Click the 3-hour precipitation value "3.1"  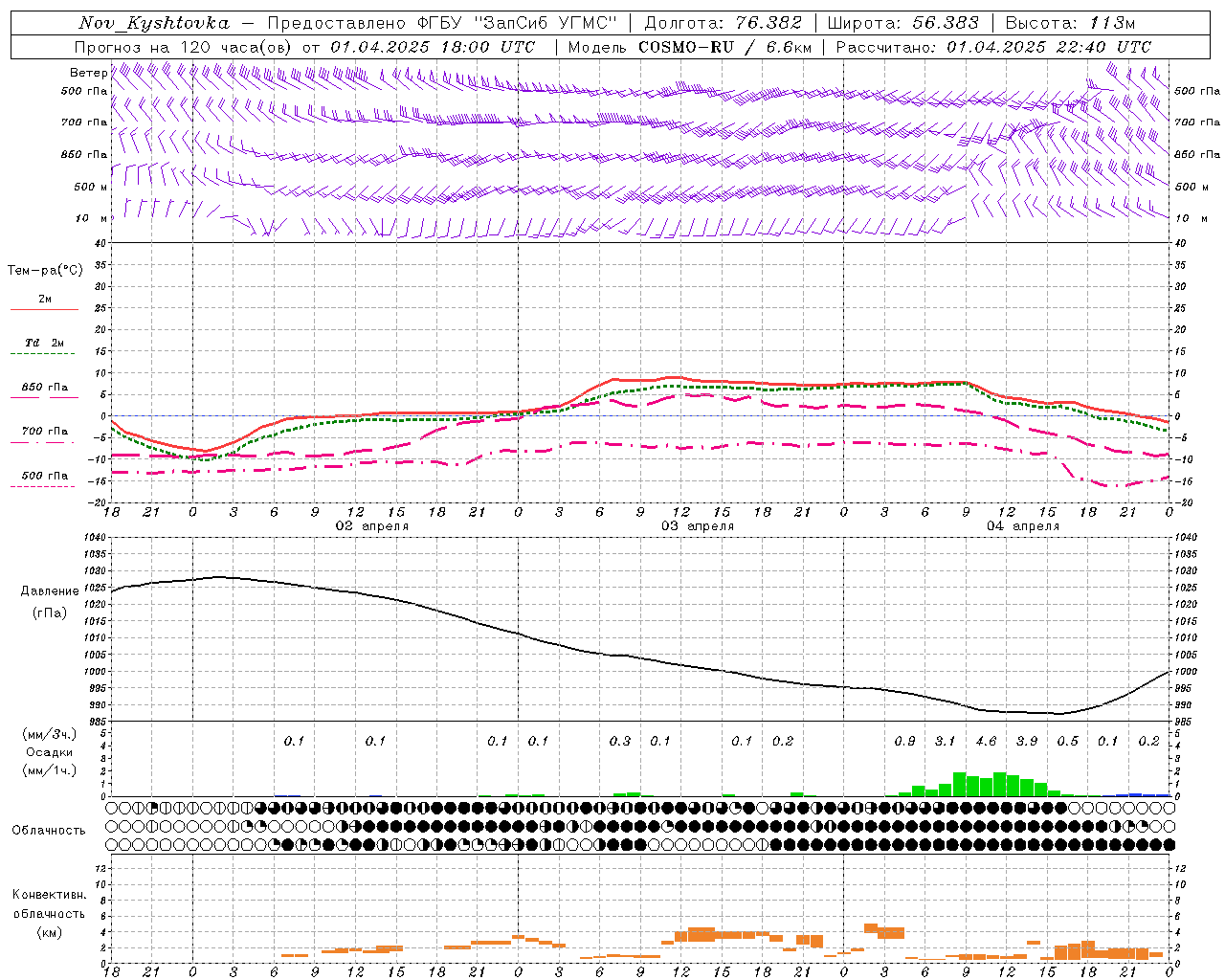point(946,742)
